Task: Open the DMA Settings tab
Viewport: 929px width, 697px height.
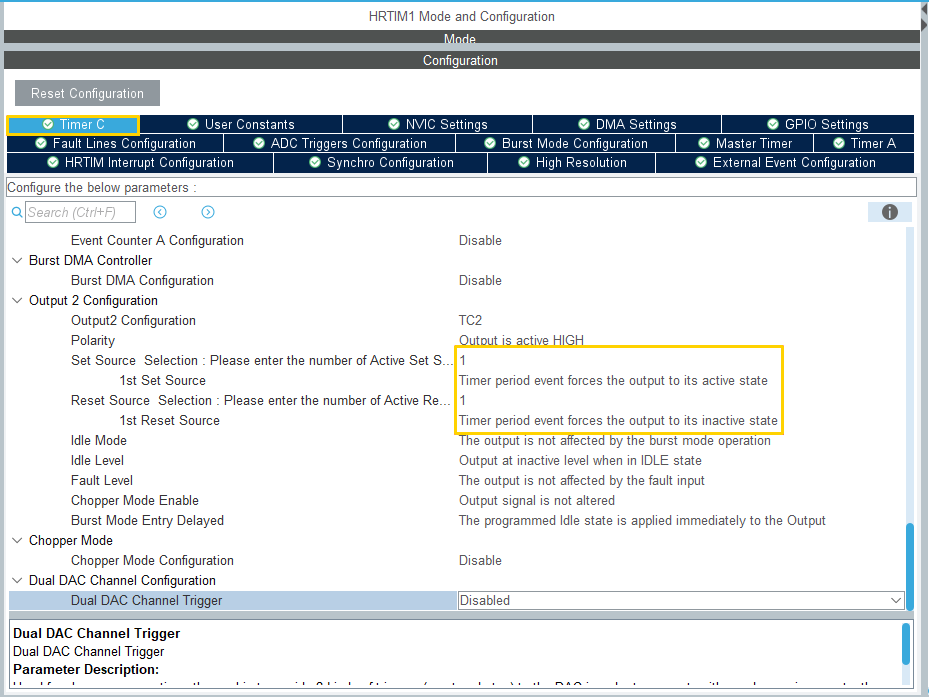Action: 627,124
